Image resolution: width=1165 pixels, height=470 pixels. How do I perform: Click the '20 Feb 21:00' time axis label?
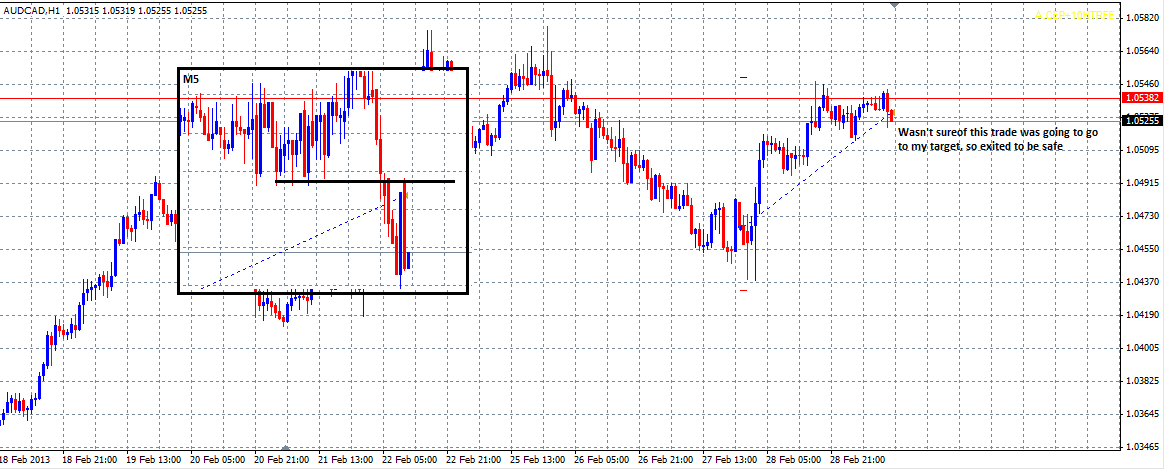[280, 460]
